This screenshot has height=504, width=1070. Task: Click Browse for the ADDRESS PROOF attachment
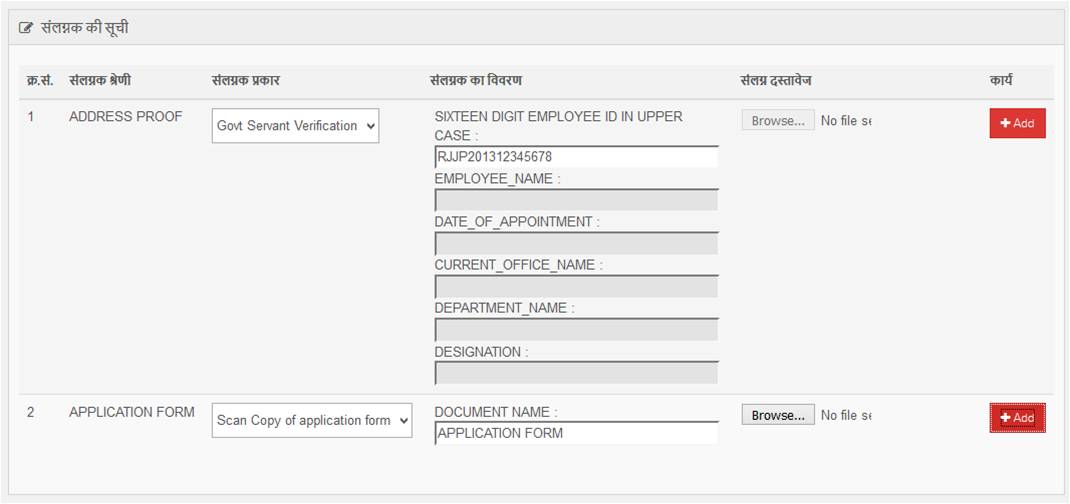pos(777,121)
